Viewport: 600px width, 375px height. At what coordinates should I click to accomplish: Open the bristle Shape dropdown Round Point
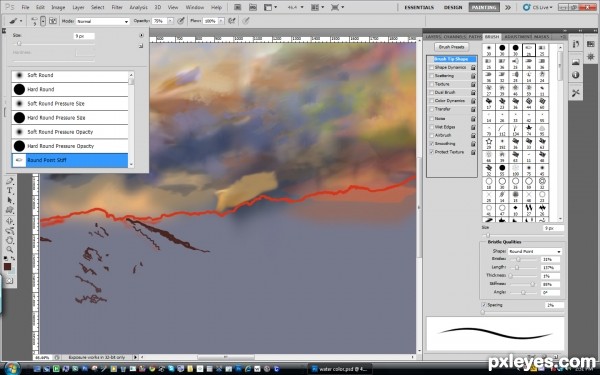coord(535,251)
